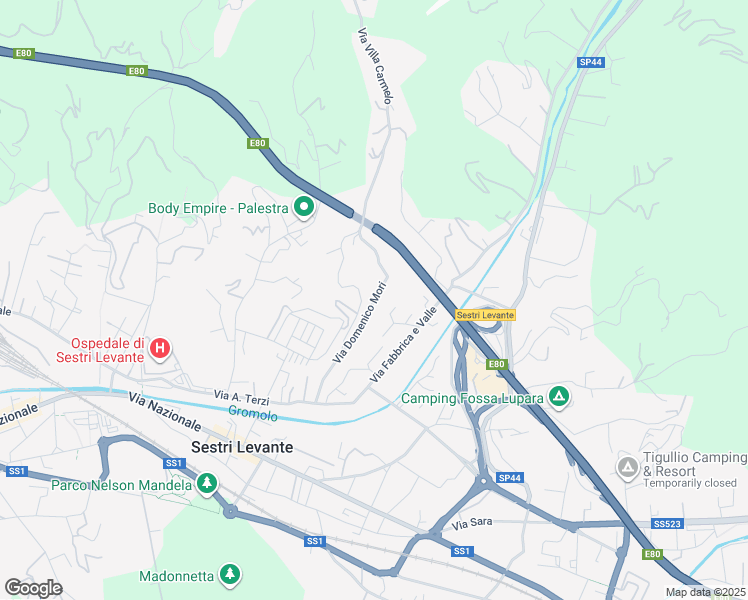This screenshot has width=748, height=600.
Task: Click the Tigullio Camping & Resort gray marker
Action: pyautogui.click(x=628, y=468)
